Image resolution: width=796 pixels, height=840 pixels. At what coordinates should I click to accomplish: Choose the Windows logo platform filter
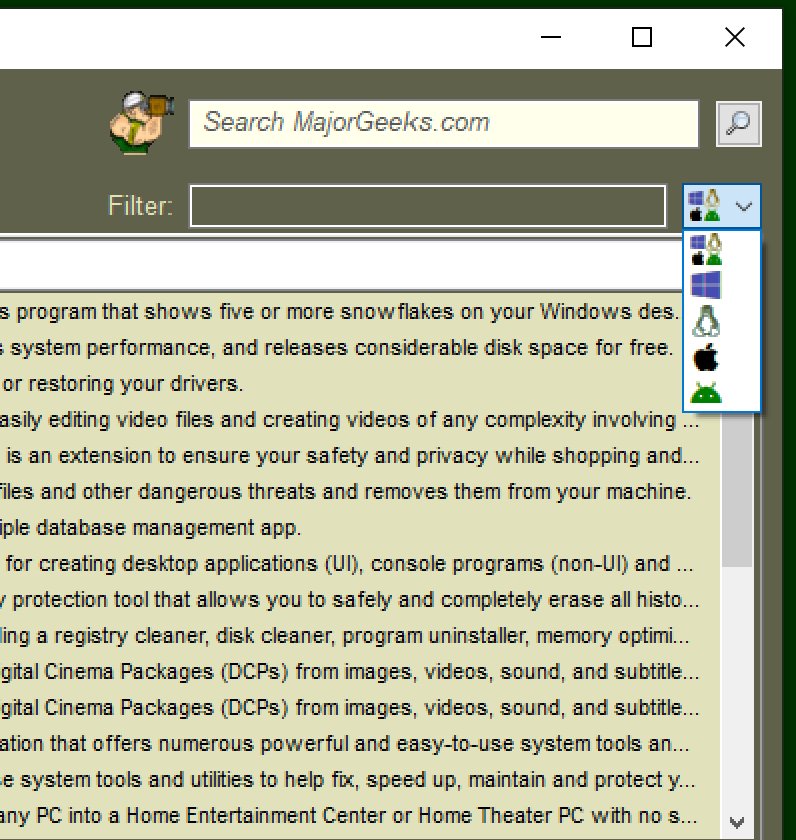coord(706,285)
